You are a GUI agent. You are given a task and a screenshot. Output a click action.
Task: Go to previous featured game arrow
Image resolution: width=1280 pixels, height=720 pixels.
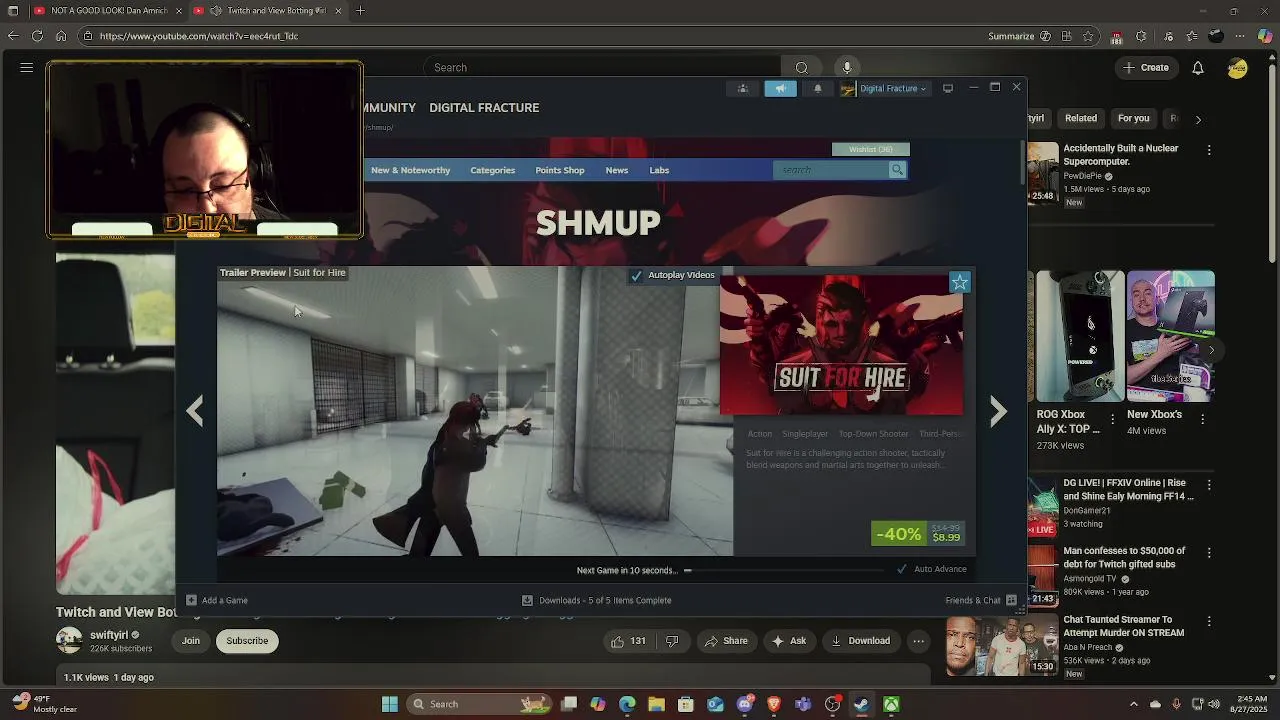coord(194,411)
